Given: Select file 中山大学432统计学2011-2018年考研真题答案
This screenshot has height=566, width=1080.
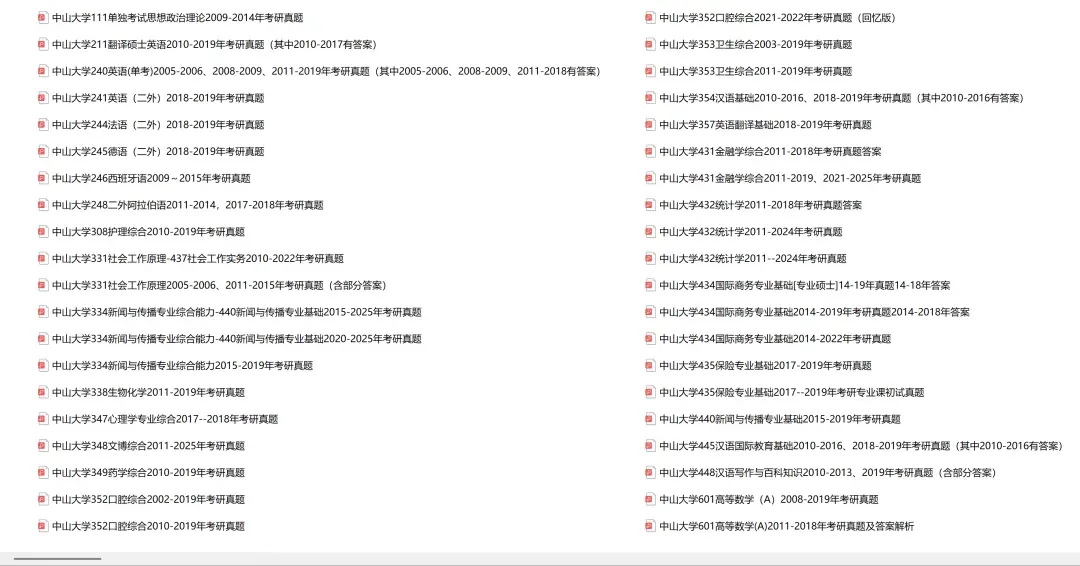Looking at the screenshot, I should 760,205.
